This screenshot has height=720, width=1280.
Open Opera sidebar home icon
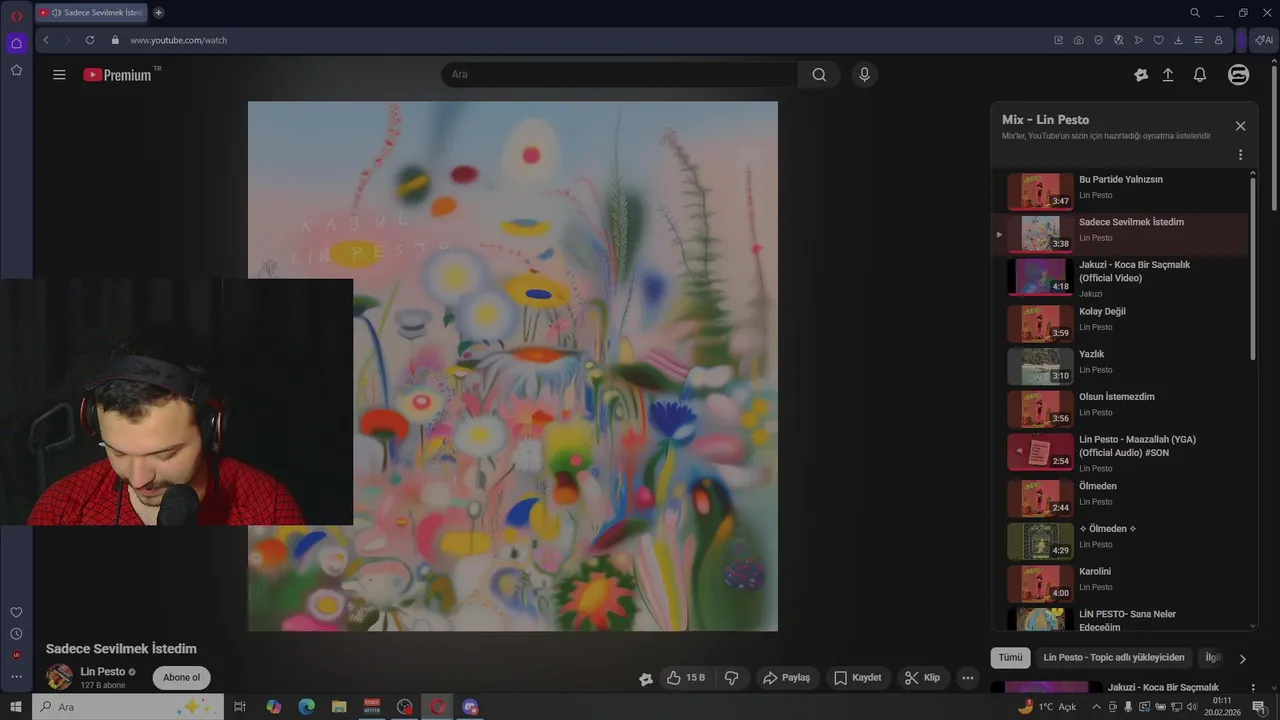[x=16, y=43]
